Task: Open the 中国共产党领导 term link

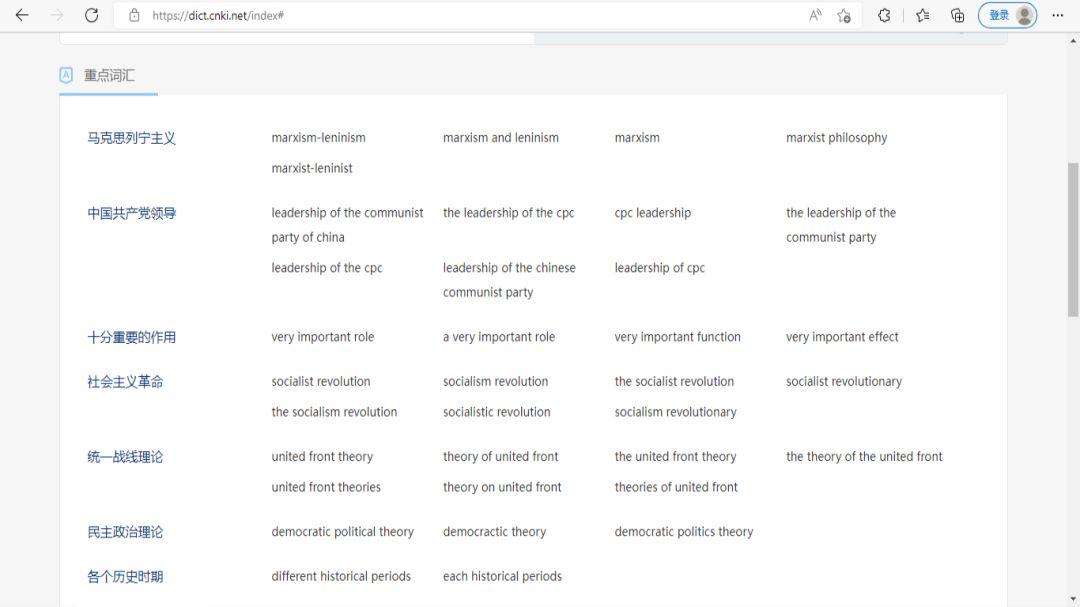Action: [x=131, y=213]
